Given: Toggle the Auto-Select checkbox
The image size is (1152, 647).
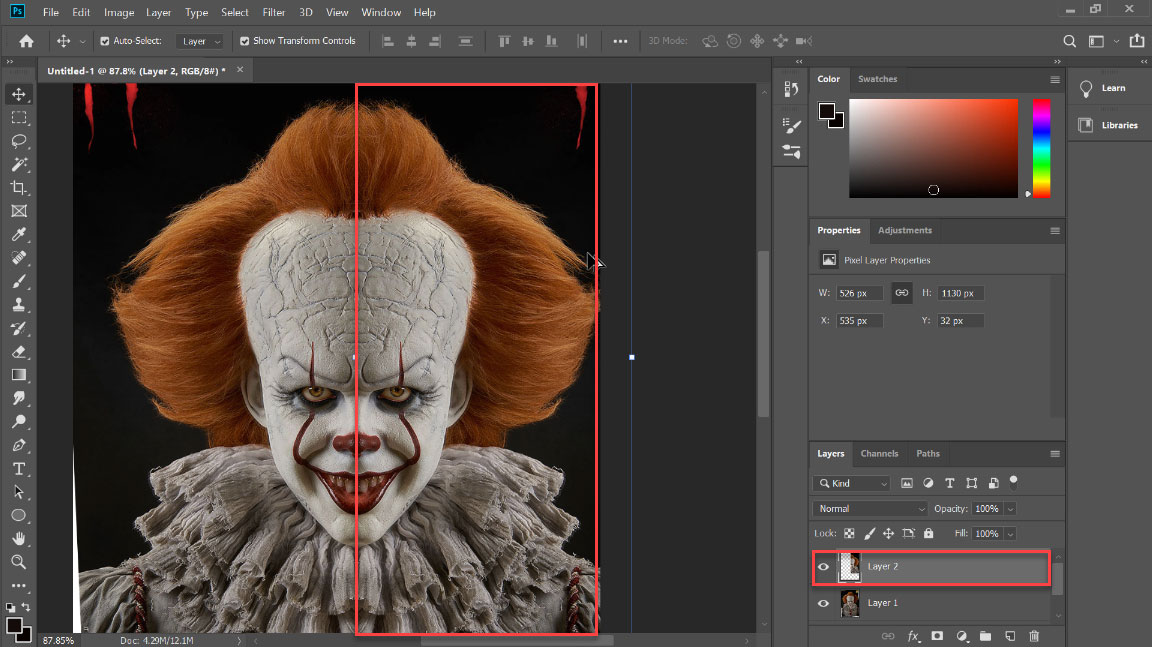Looking at the screenshot, I should 105,41.
